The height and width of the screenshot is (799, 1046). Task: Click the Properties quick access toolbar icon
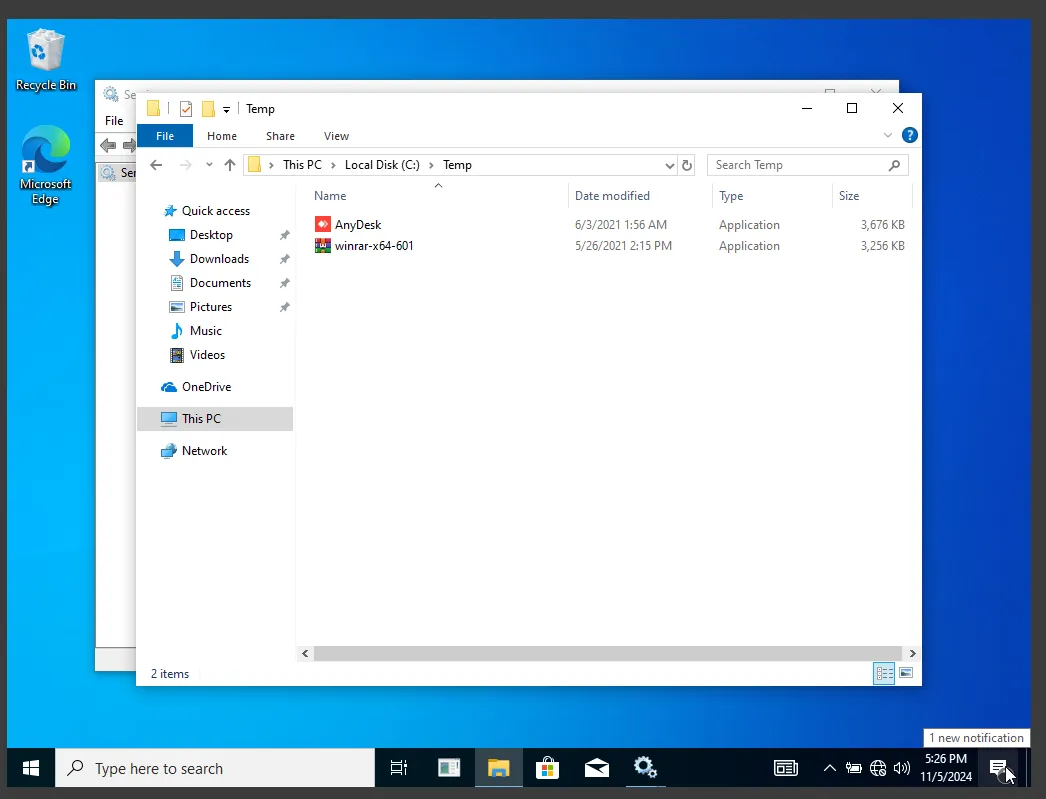pyautogui.click(x=186, y=109)
